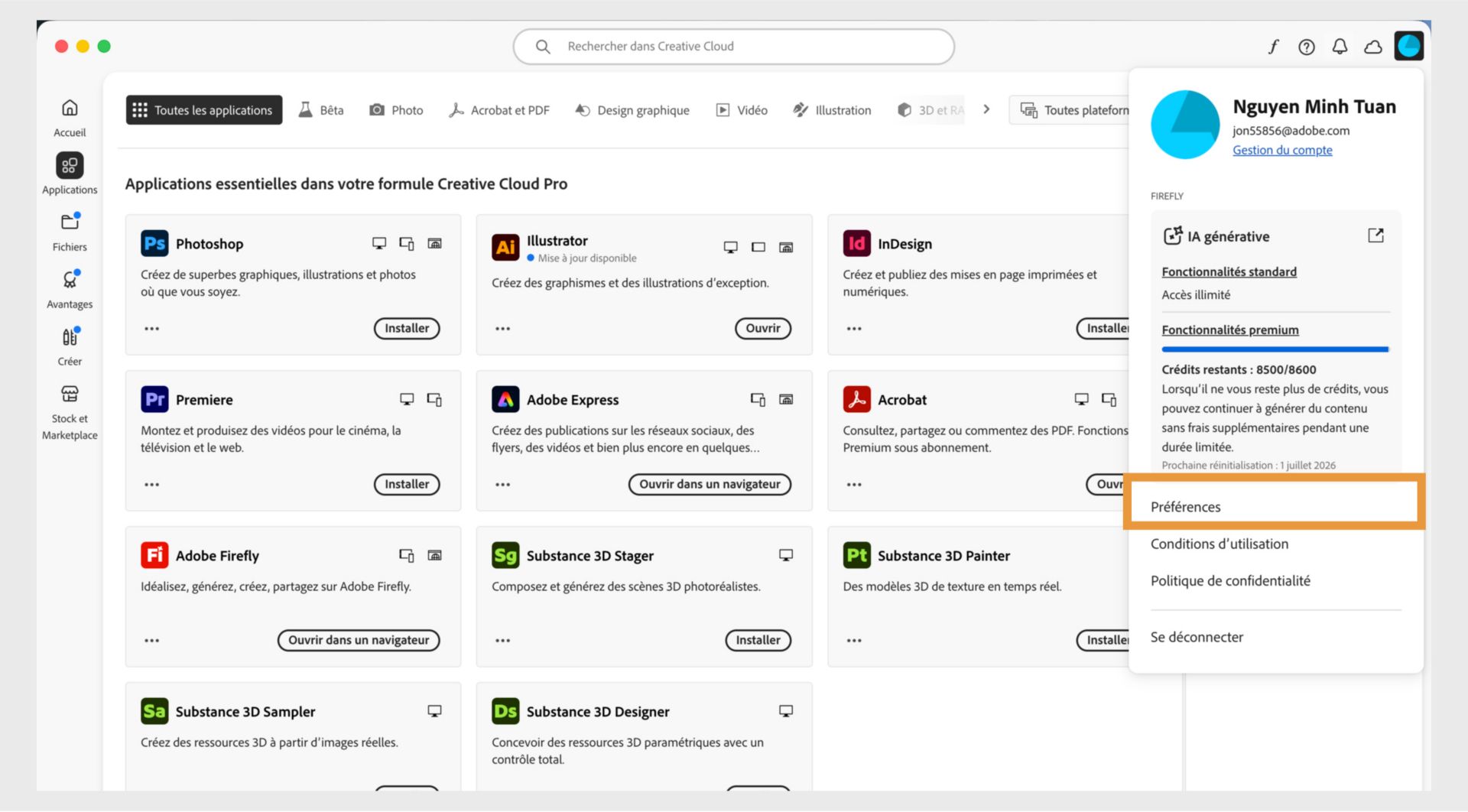Open the Fonctionnalités standard link

1229,271
